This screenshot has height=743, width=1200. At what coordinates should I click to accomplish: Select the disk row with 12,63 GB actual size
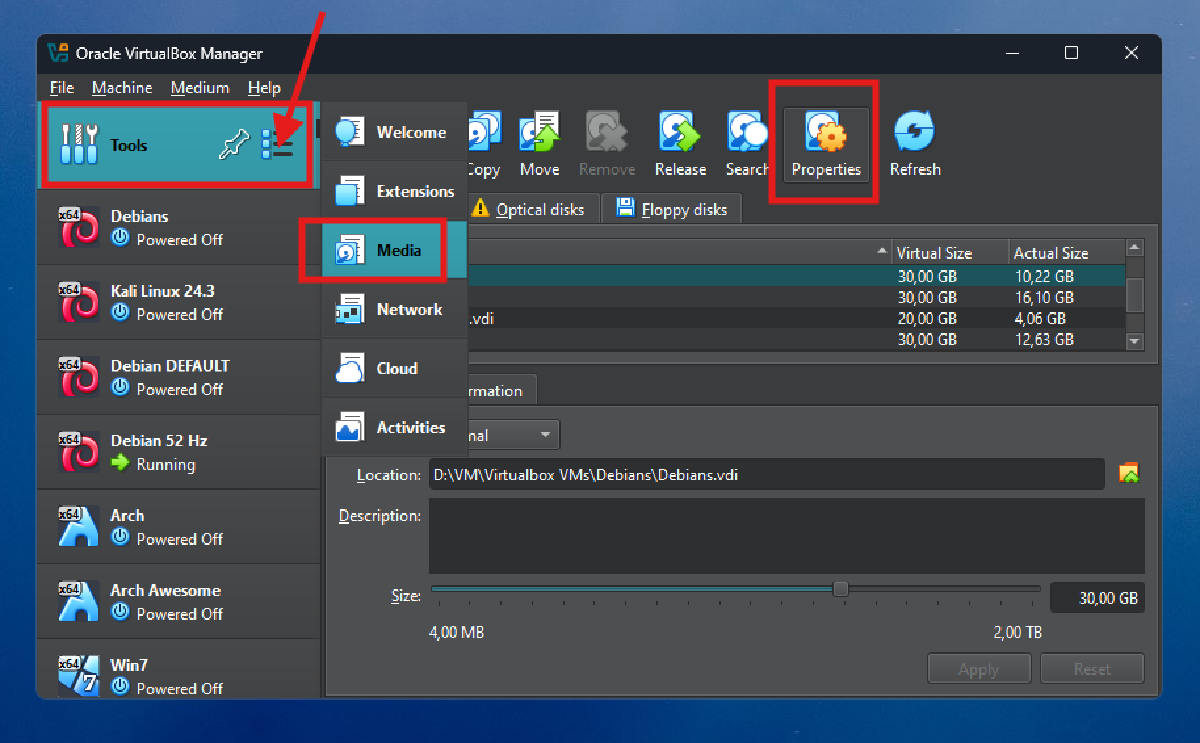point(795,339)
